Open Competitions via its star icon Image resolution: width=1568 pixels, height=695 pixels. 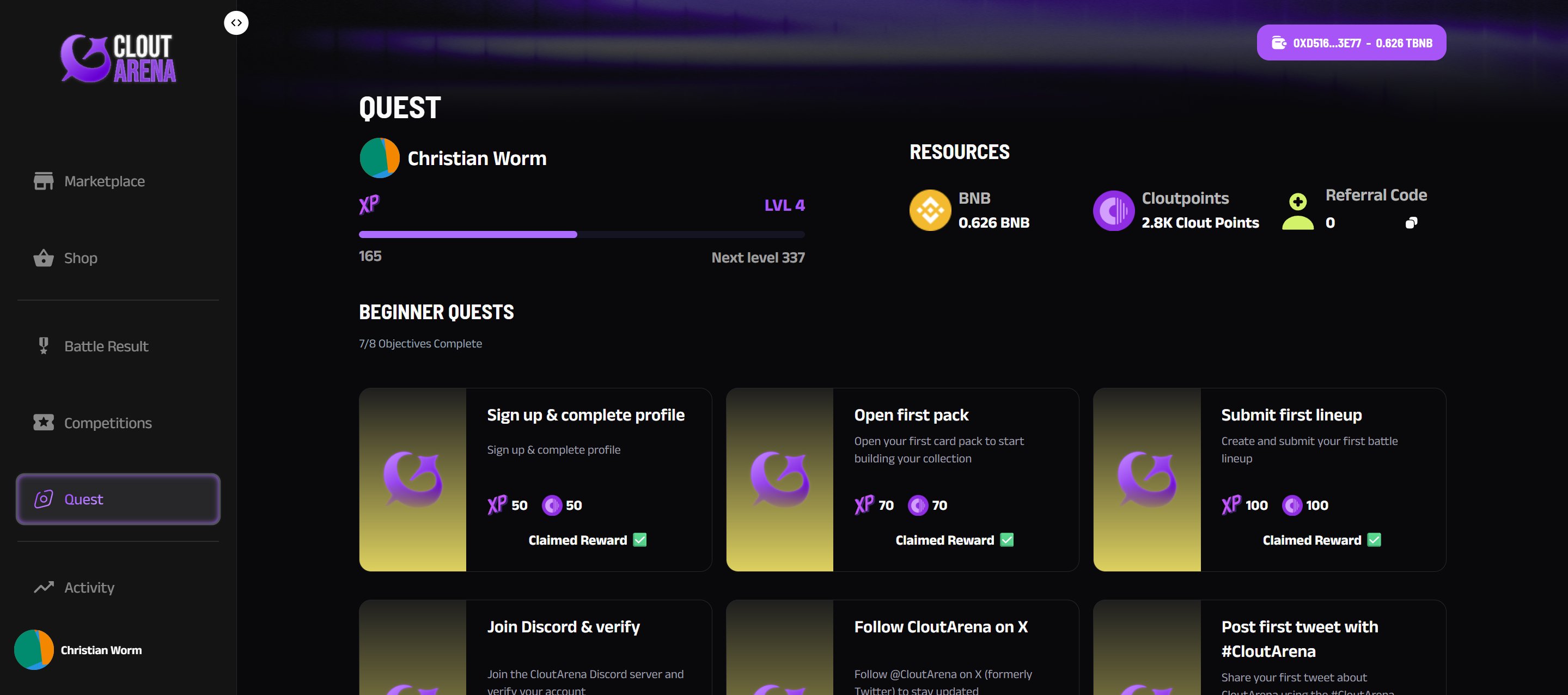click(42, 422)
